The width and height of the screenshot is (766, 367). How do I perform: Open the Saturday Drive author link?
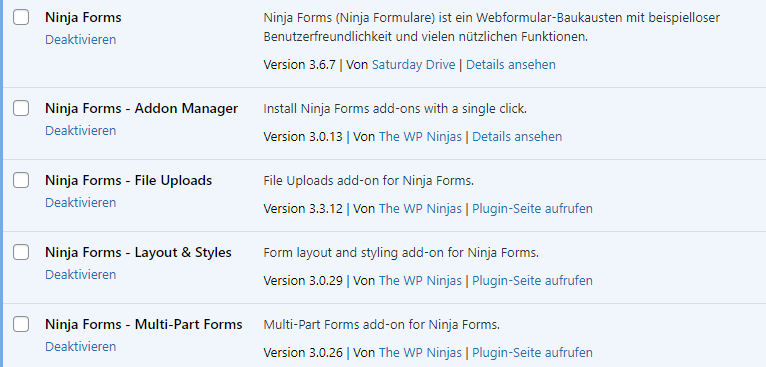point(413,65)
